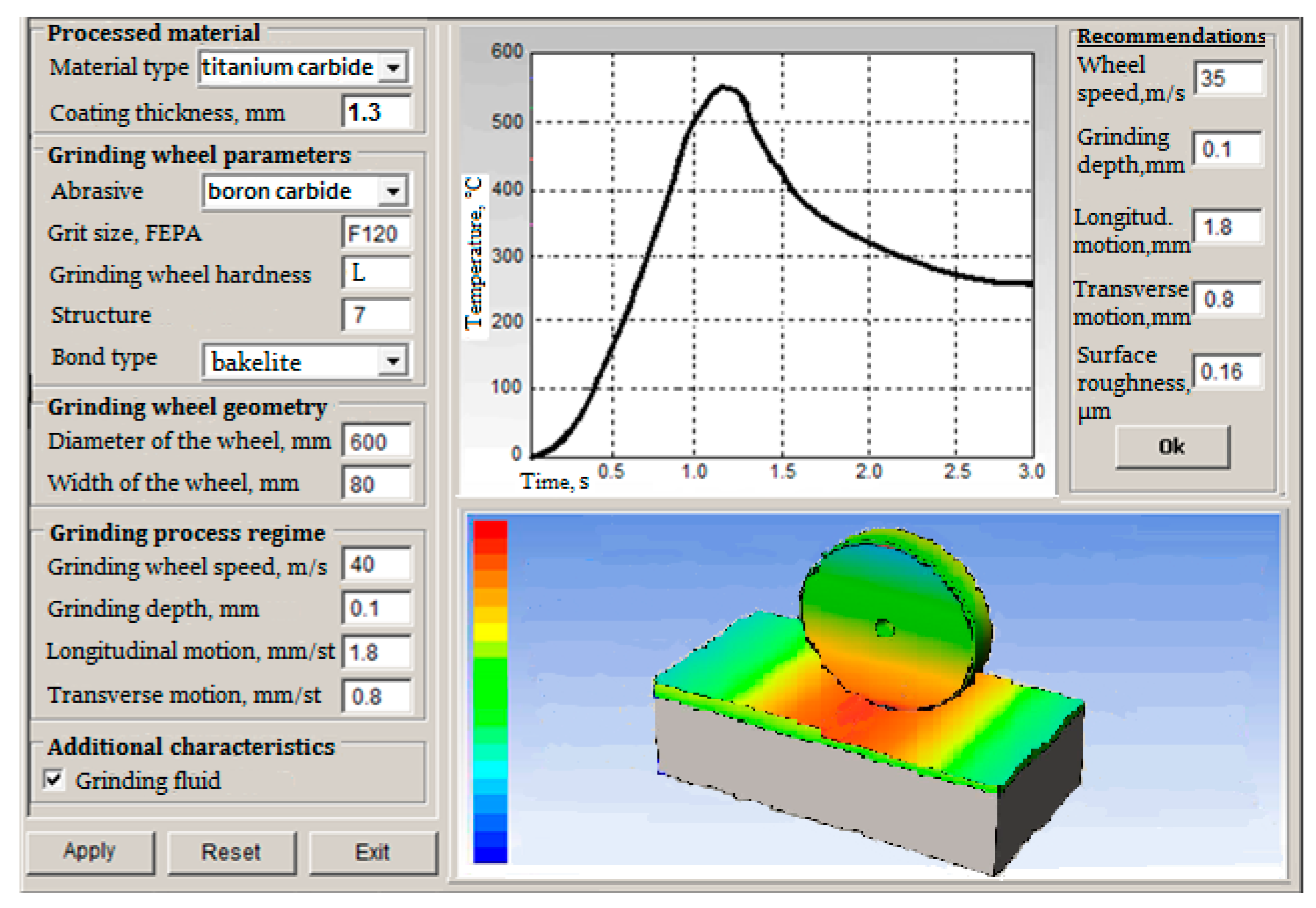The height and width of the screenshot is (908, 1316).
Task: Click the Surface roughness result field
Action: coord(1227,372)
